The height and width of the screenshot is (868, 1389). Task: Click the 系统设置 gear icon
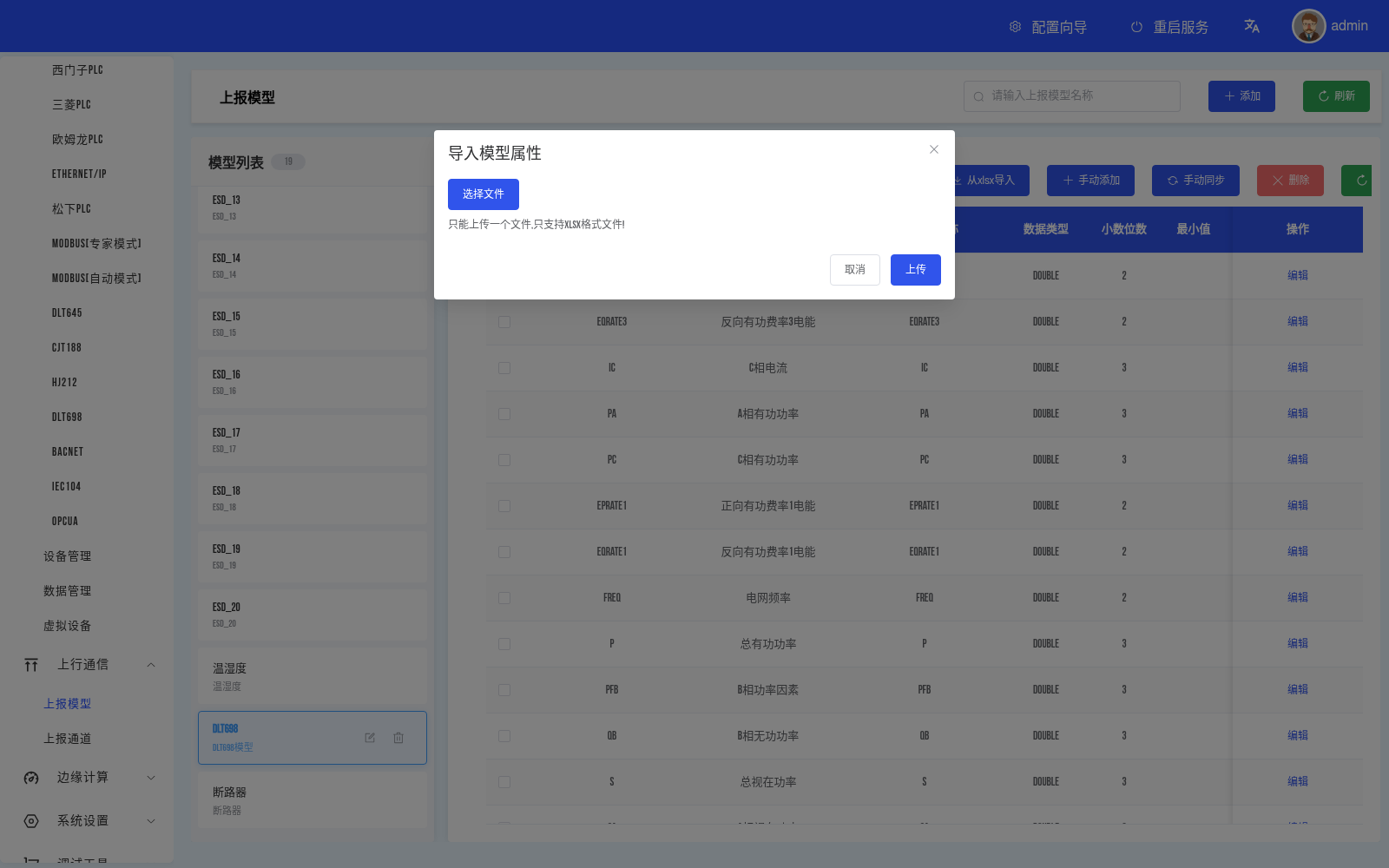point(31,821)
